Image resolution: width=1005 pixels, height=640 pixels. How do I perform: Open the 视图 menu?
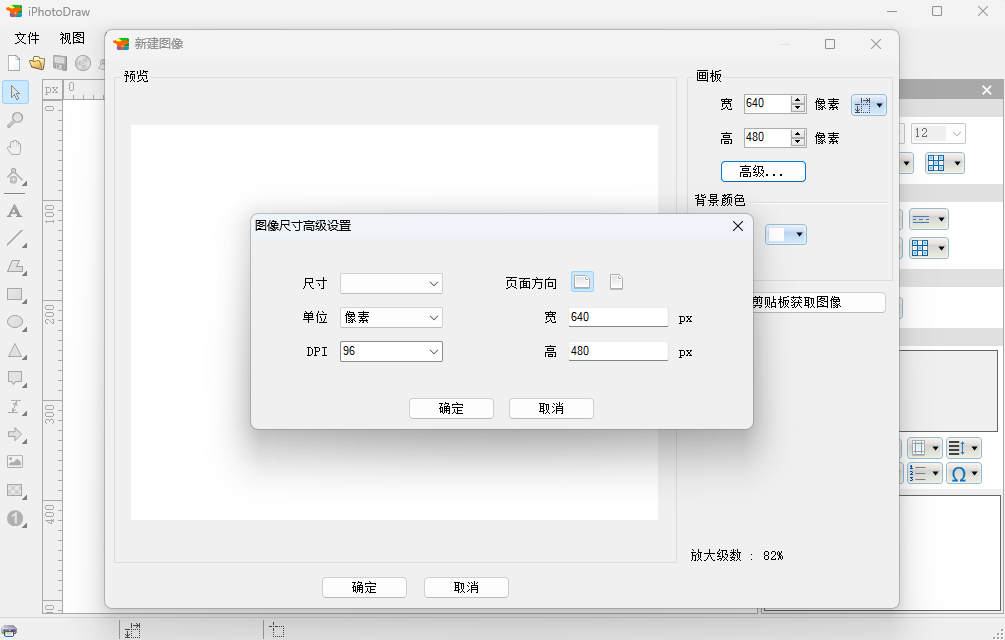(72, 38)
